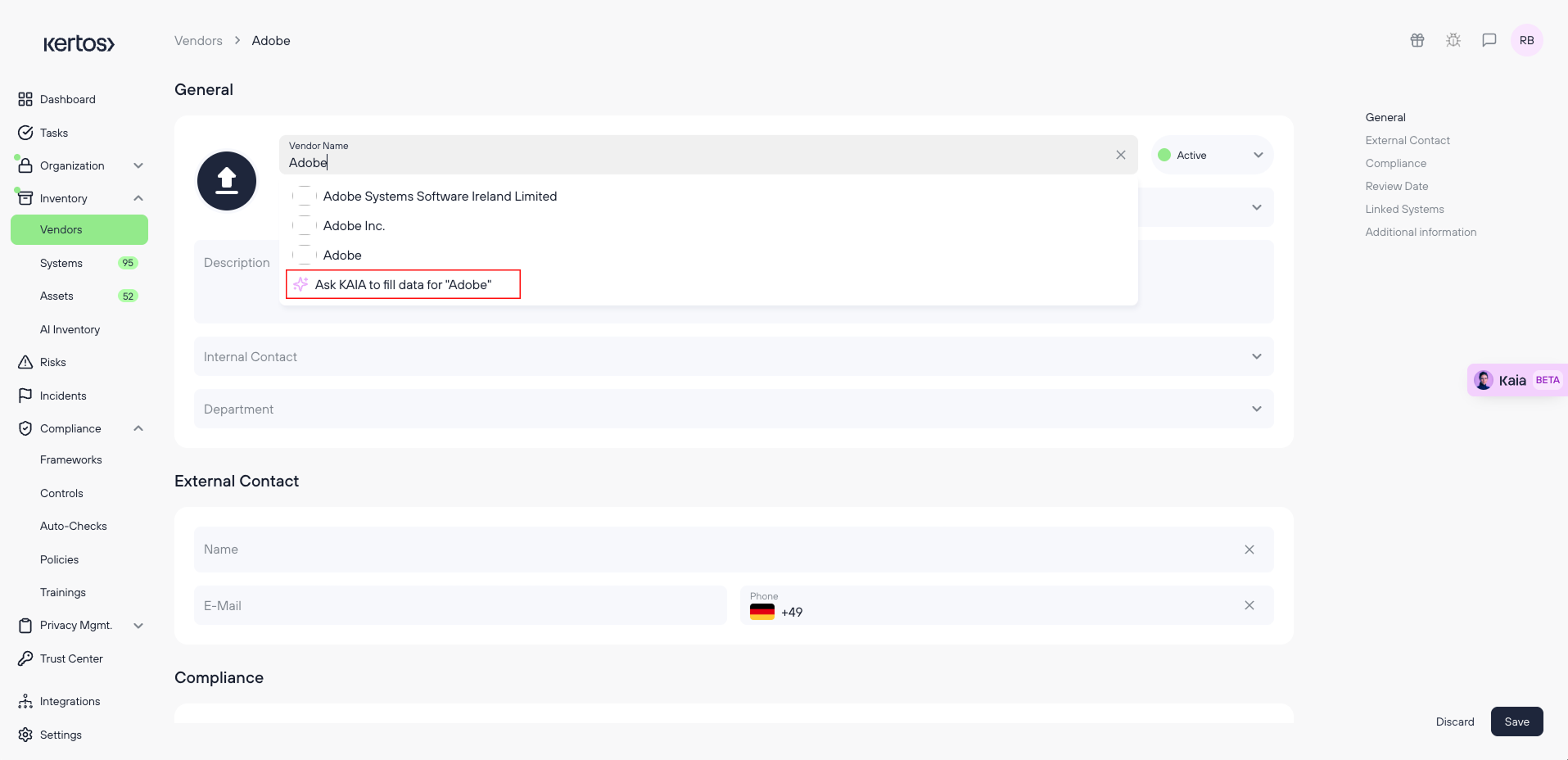Screen dimensions: 1568x760
Task: Click the Organization lock icon
Action: [25, 165]
